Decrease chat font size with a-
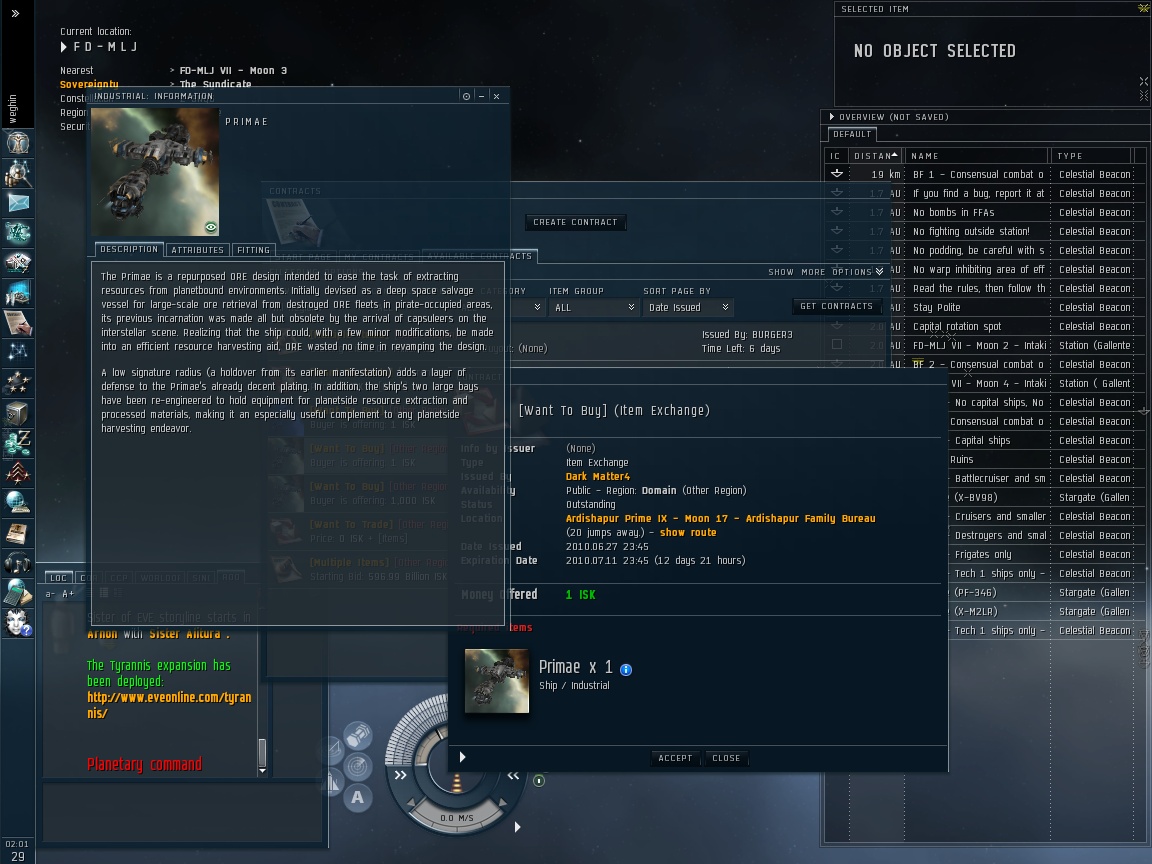1152x864 pixels. pyautogui.click(x=50, y=594)
